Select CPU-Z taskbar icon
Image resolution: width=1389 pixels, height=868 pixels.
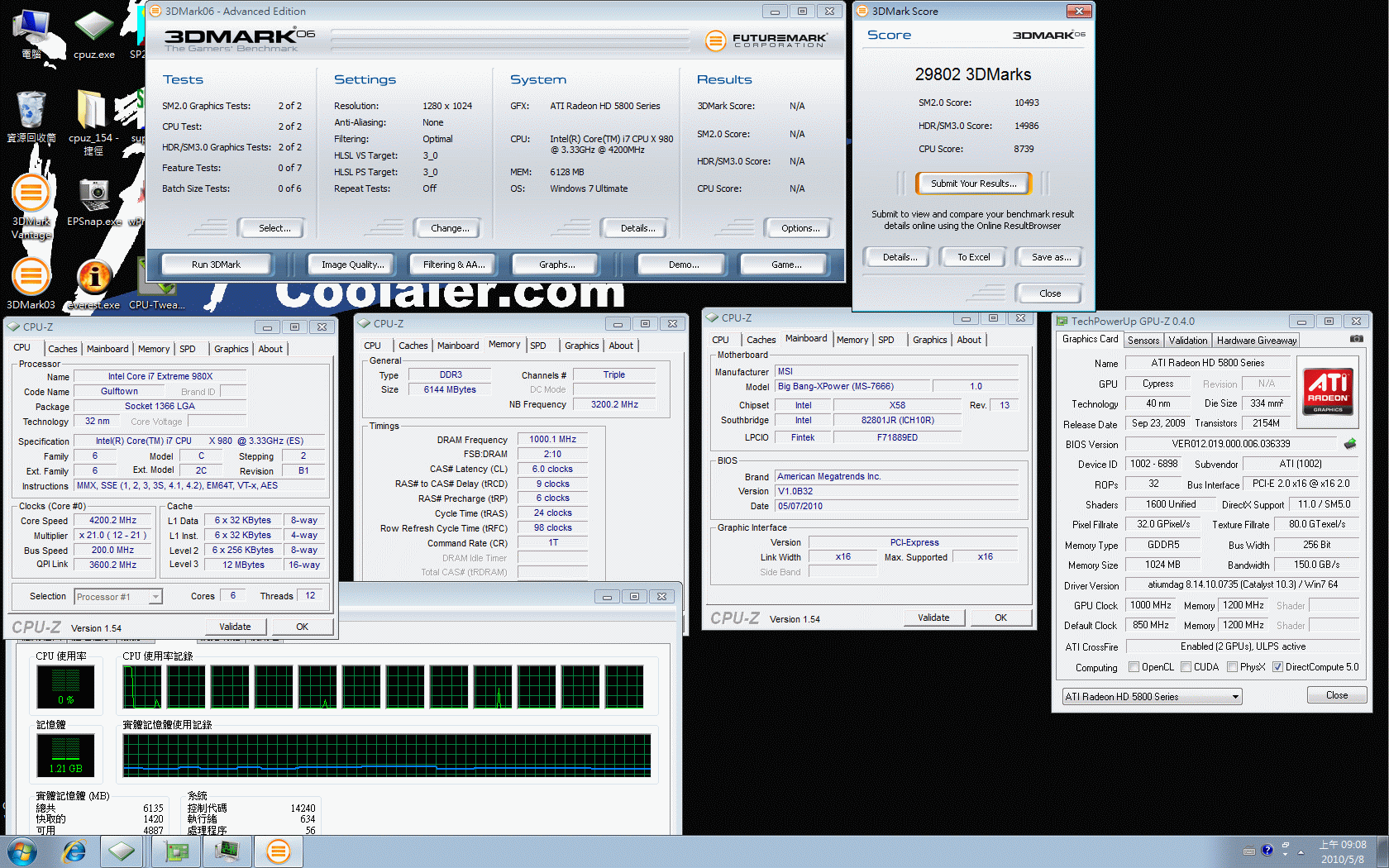point(122,851)
